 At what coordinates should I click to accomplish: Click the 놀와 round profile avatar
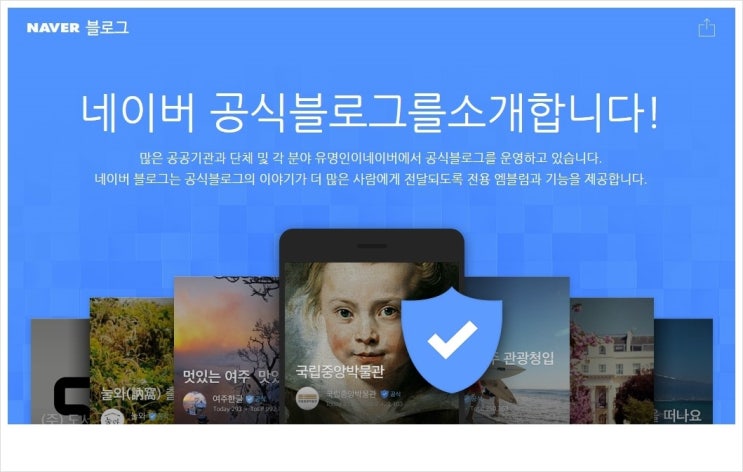click(x=112, y=419)
